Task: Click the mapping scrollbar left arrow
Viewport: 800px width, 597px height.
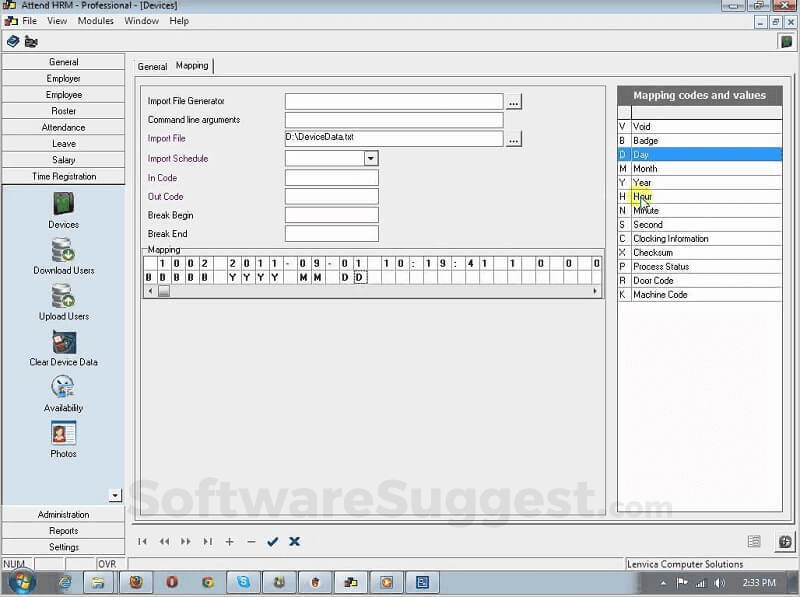Action: coord(150,291)
